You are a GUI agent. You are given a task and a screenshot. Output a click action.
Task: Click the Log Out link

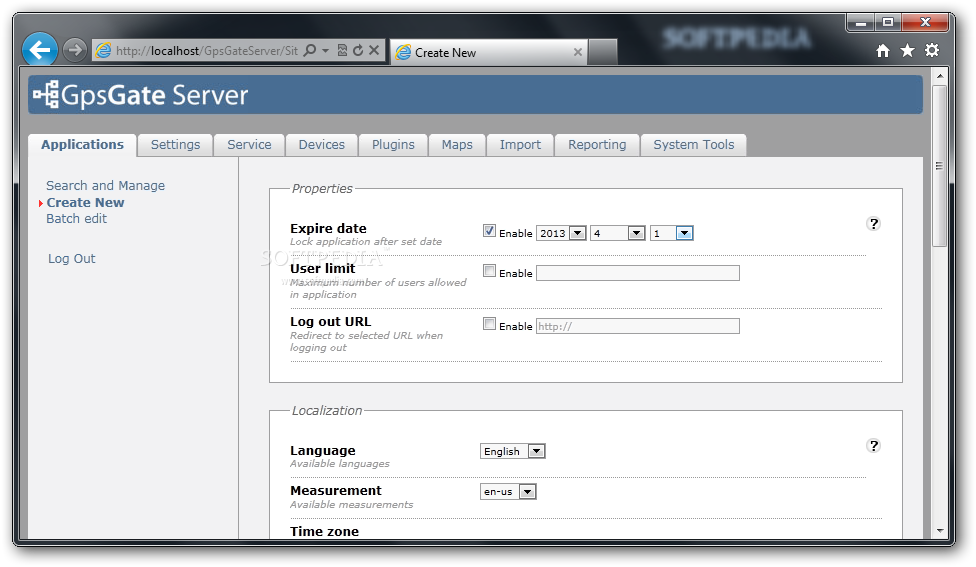pyautogui.click(x=72, y=258)
